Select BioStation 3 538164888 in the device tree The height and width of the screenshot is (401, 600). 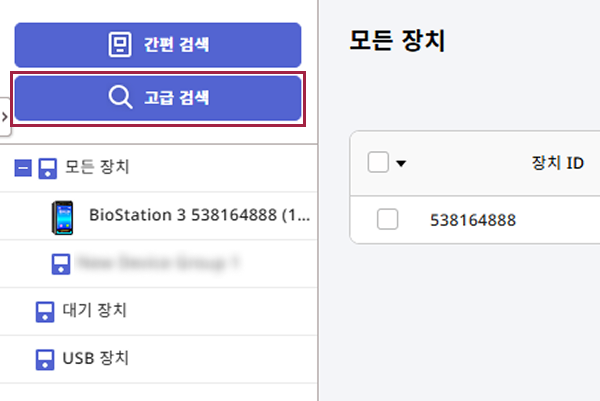tap(197, 214)
